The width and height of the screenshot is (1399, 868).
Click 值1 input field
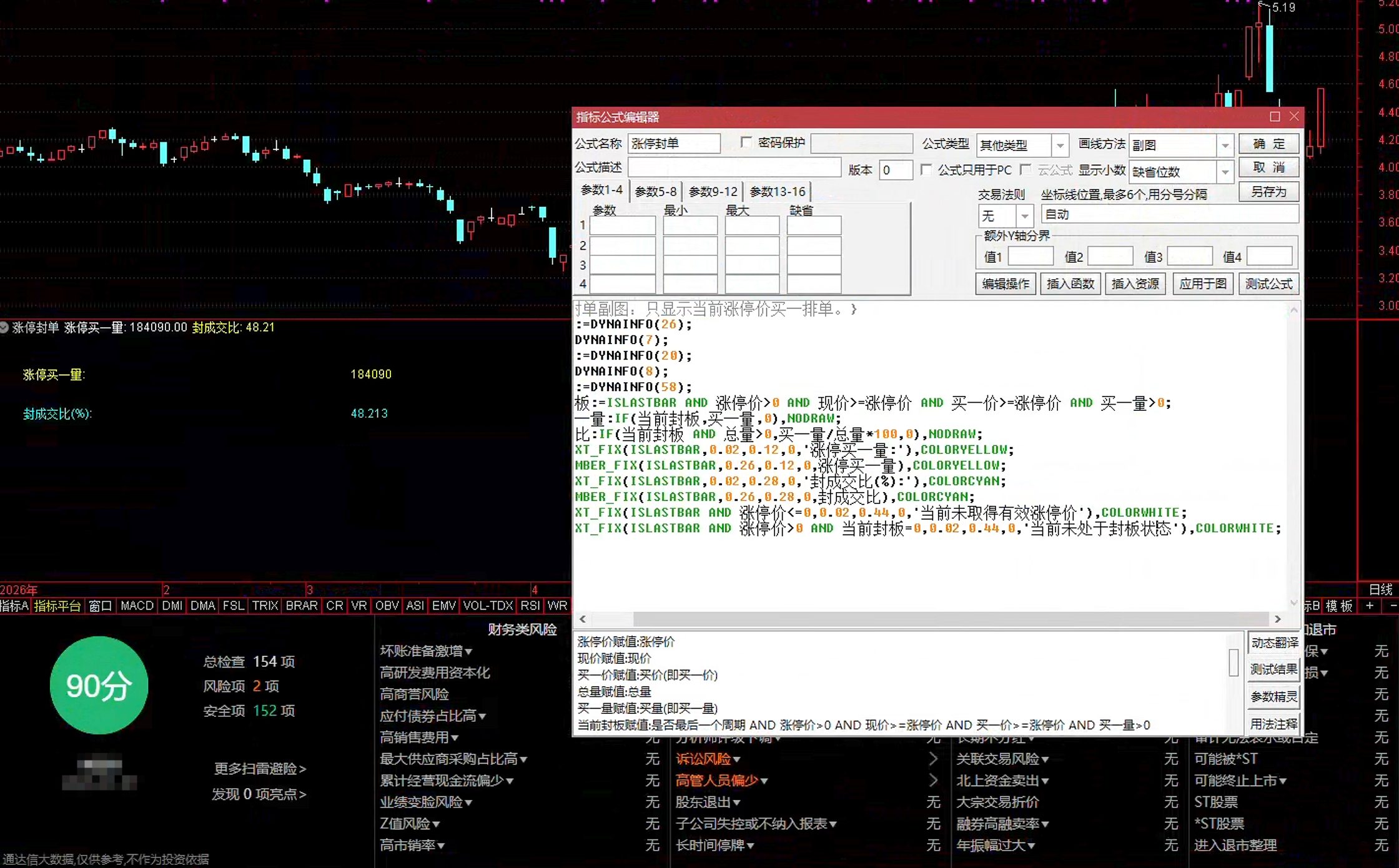[x=1031, y=257]
